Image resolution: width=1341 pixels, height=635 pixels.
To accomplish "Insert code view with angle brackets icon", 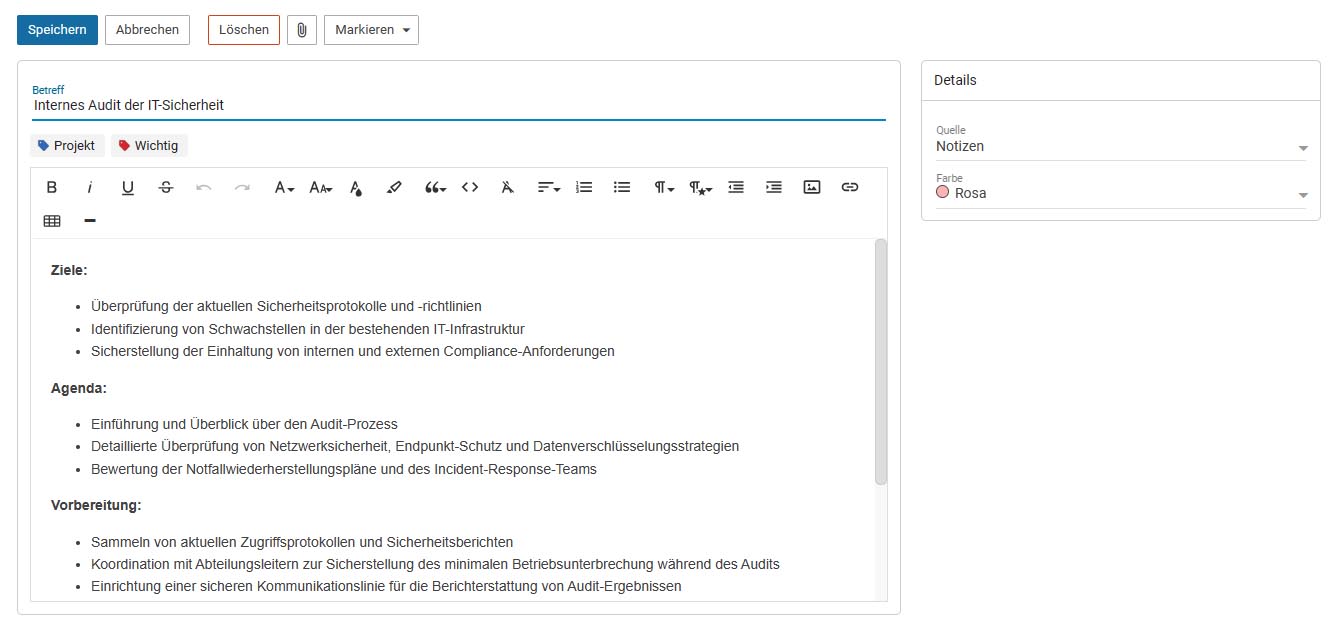I will click(470, 187).
